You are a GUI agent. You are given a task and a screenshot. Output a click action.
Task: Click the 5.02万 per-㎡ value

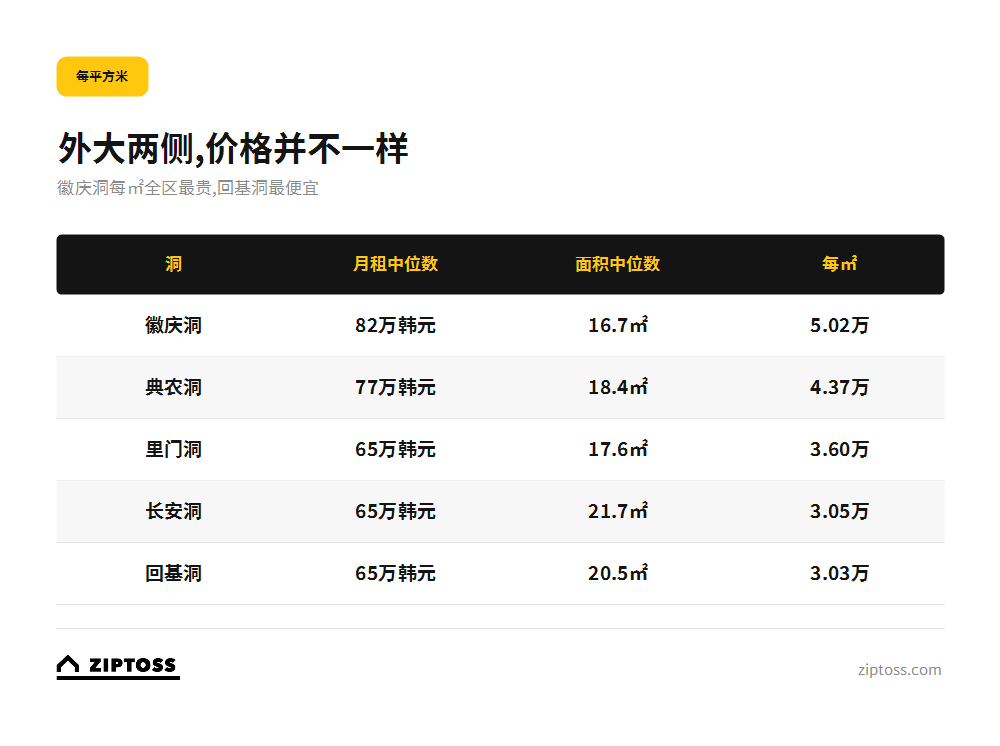pyautogui.click(x=839, y=325)
